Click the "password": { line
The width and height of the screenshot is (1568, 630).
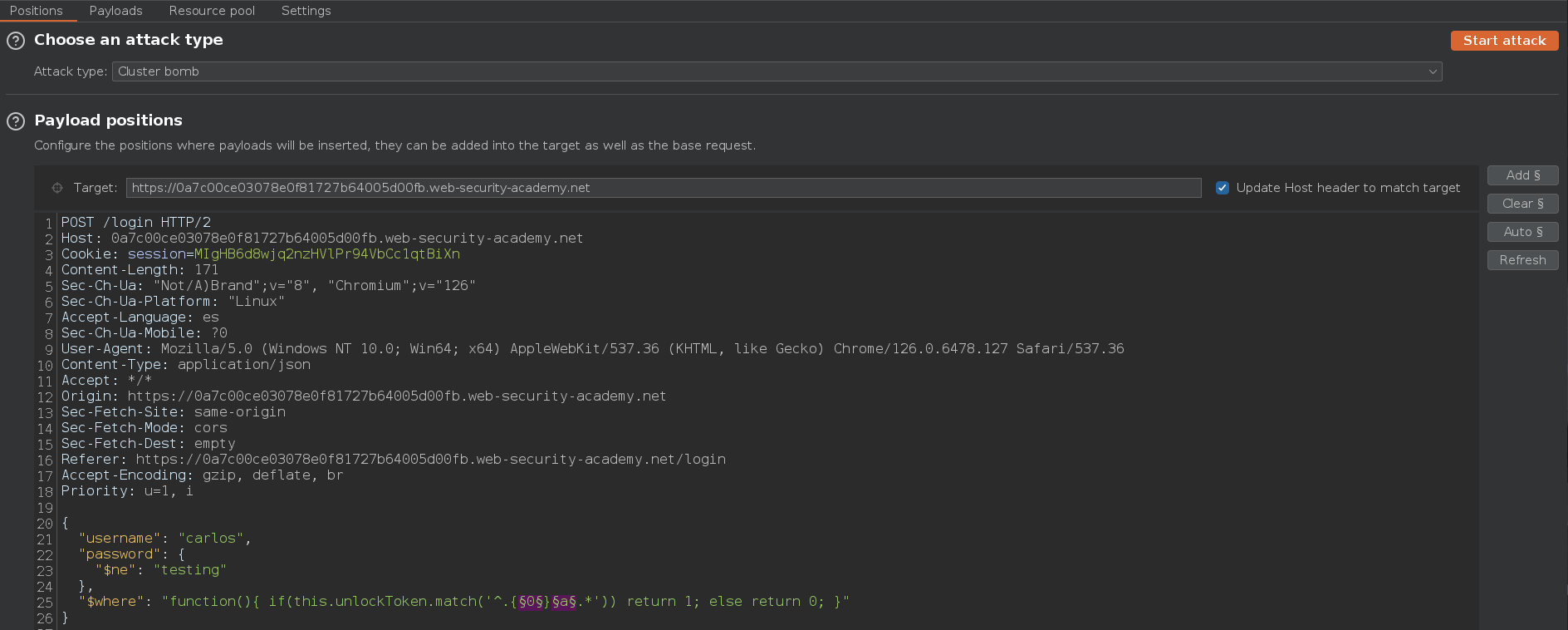[132, 554]
